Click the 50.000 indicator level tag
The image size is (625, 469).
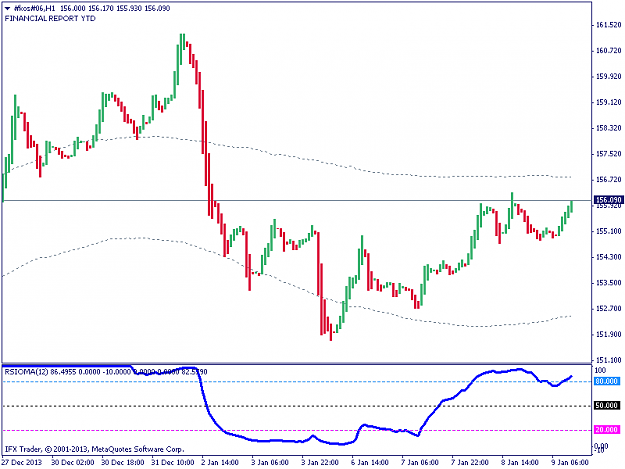(x=607, y=406)
